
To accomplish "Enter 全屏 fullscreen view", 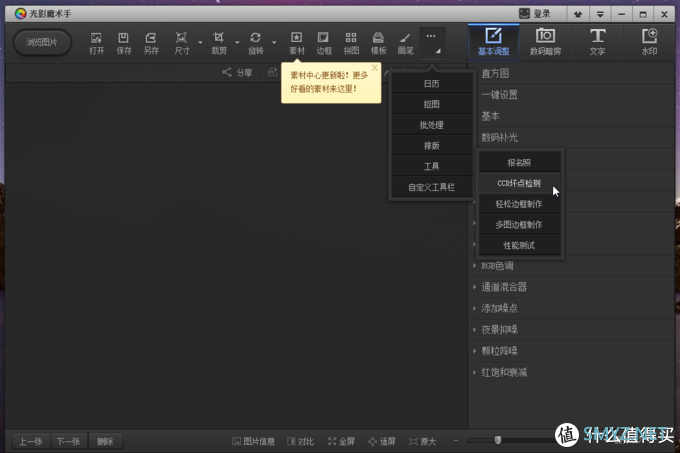I will (x=341, y=441).
